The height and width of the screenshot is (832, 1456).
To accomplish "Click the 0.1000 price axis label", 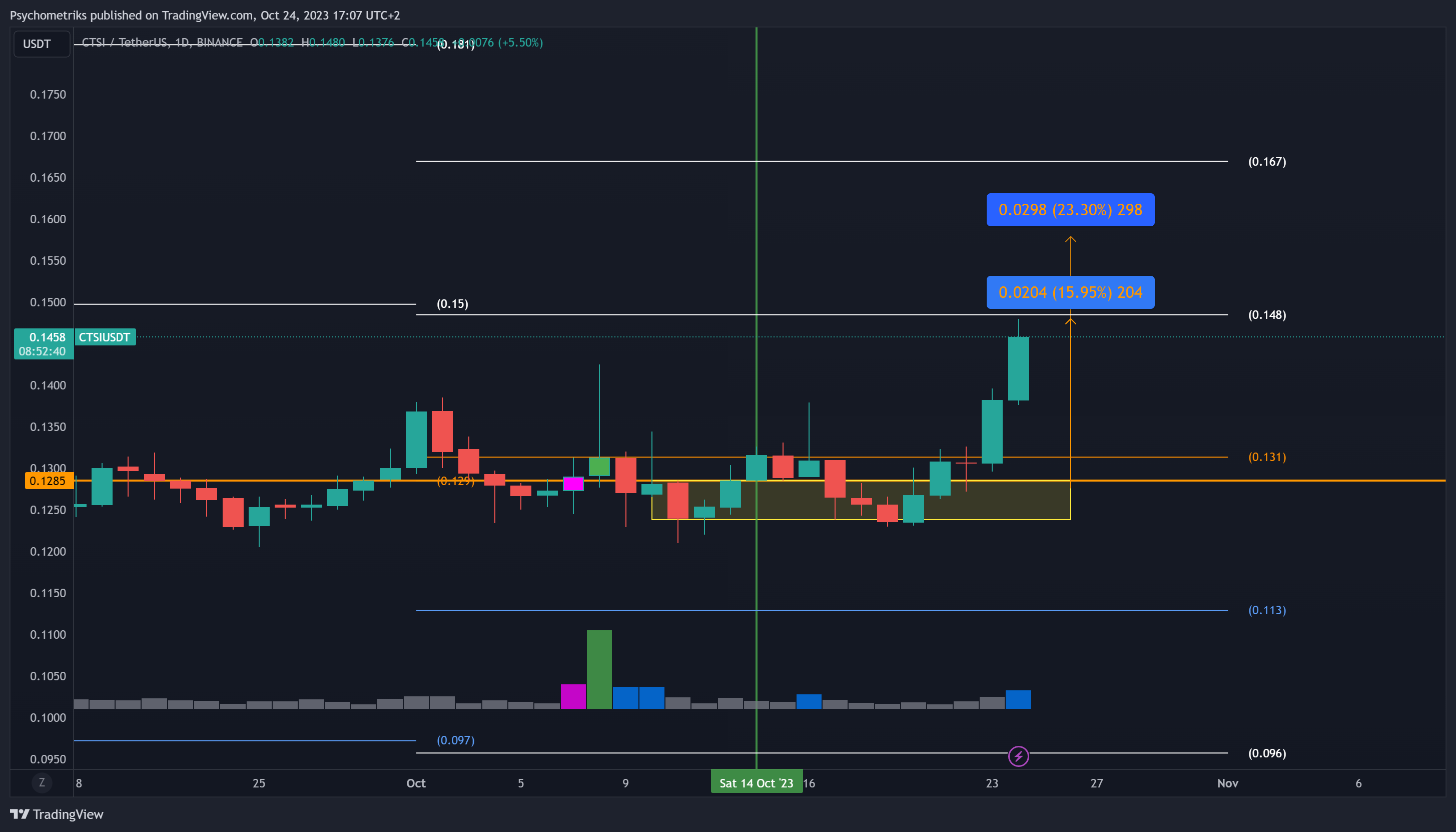I will coord(48,718).
